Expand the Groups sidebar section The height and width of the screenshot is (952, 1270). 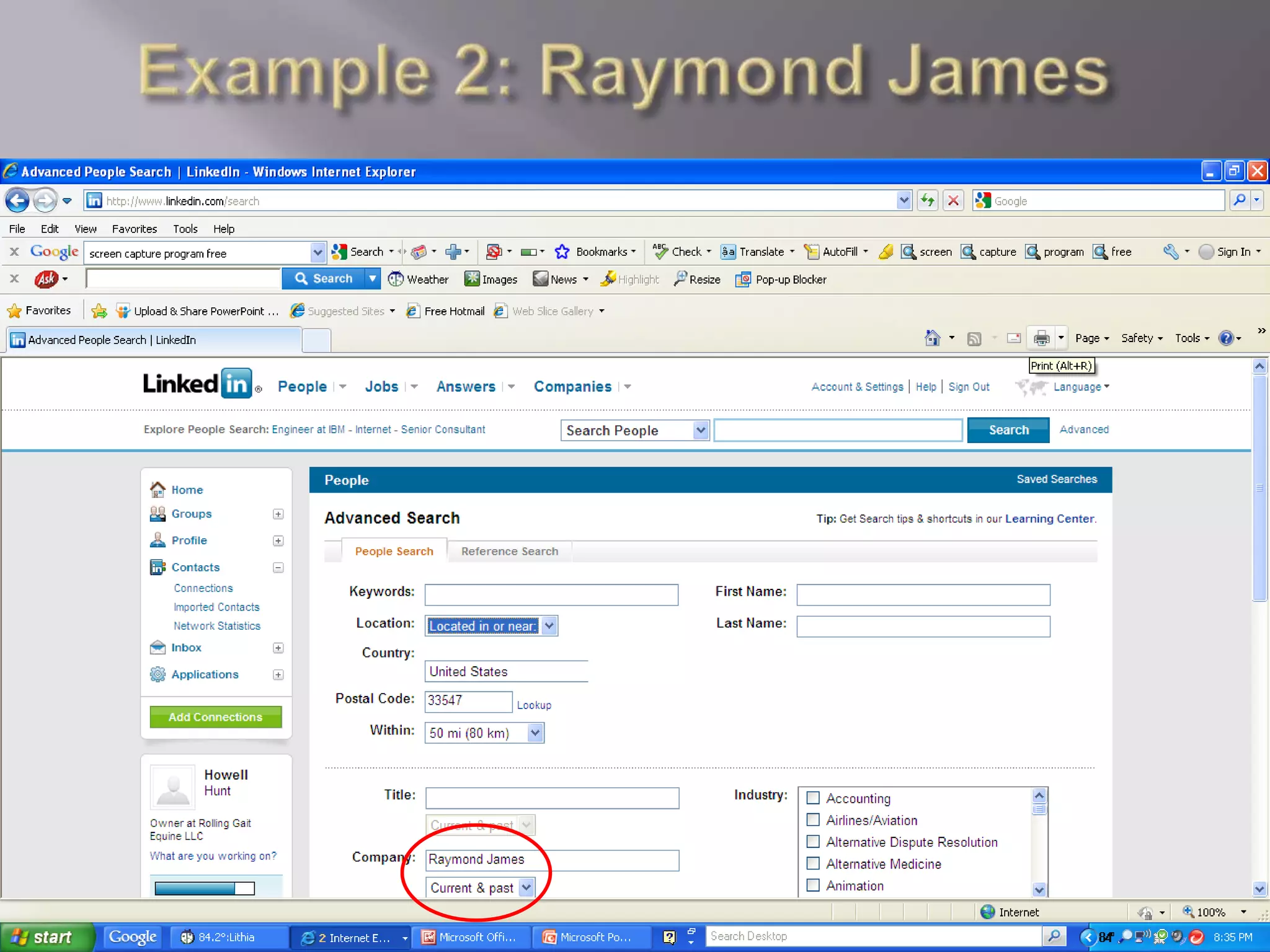tap(278, 514)
